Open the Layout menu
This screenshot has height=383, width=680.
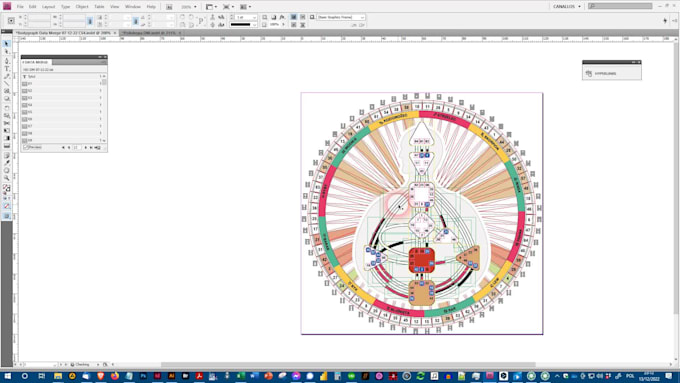pos(48,7)
